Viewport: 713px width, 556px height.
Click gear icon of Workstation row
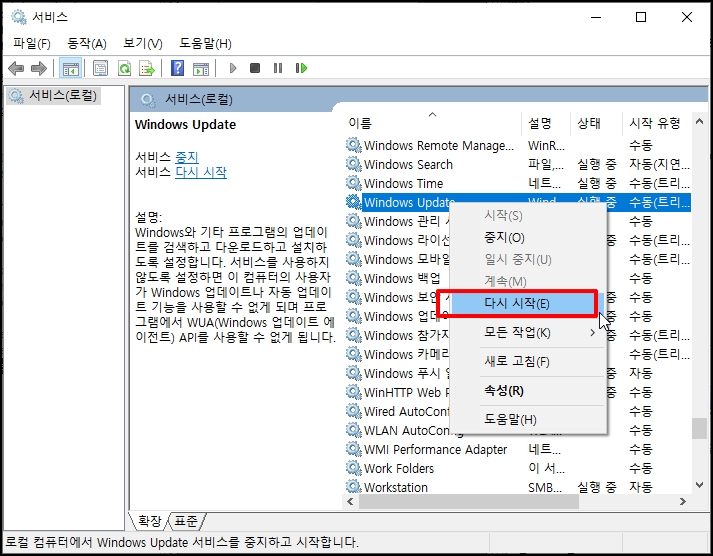tap(353, 486)
